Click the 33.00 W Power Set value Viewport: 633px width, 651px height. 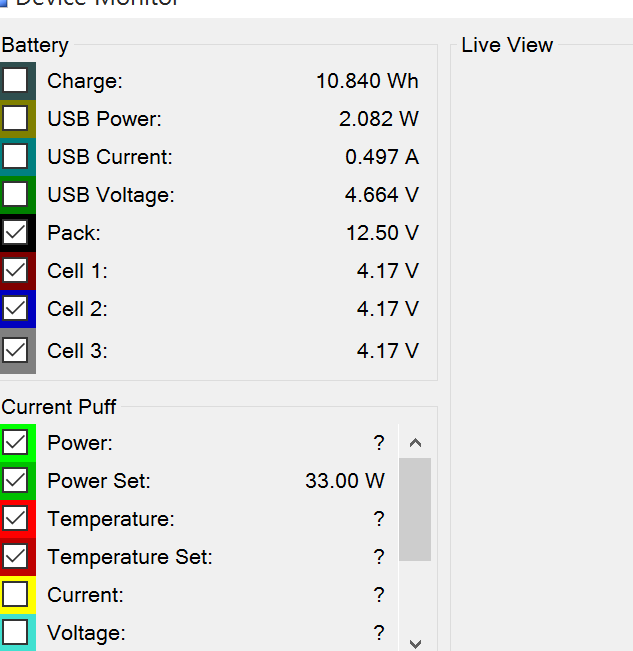pyautogui.click(x=344, y=481)
